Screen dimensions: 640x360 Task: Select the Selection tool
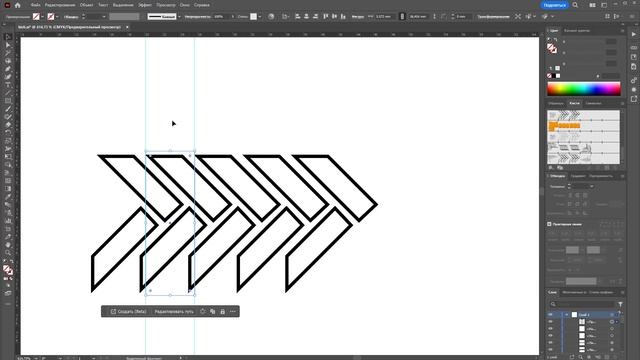tap(8, 37)
